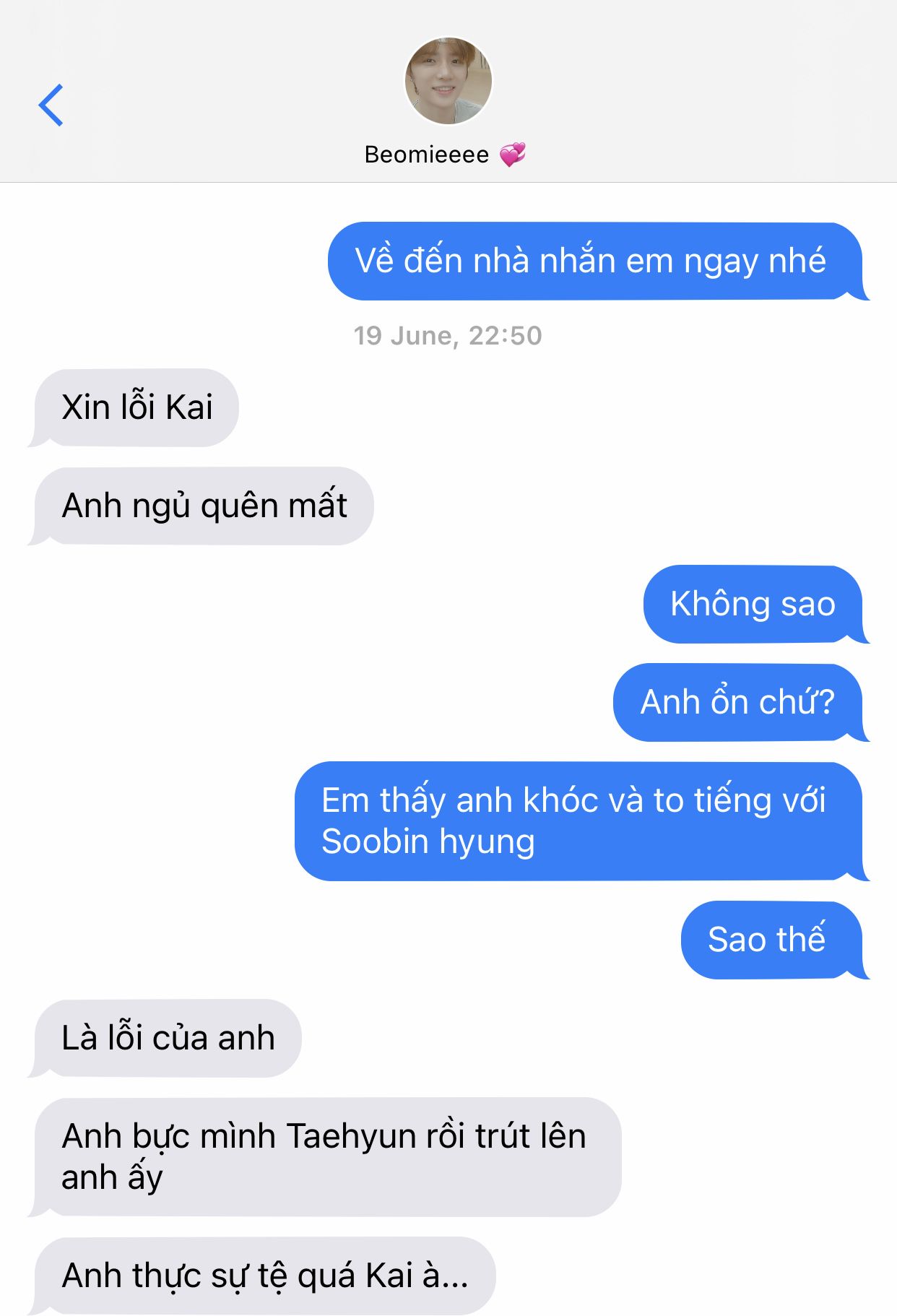The height and width of the screenshot is (1316, 897).
Task: Select the "Anh ngủ quên mất" message
Action: pos(201,506)
